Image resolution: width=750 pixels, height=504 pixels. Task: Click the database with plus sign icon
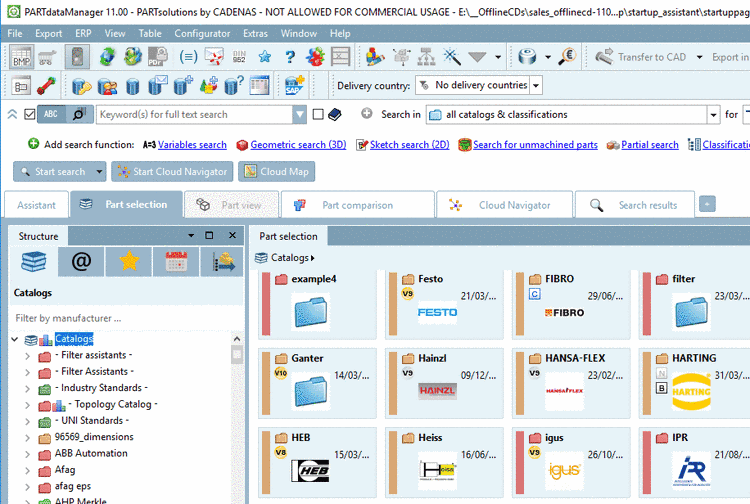click(x=183, y=86)
